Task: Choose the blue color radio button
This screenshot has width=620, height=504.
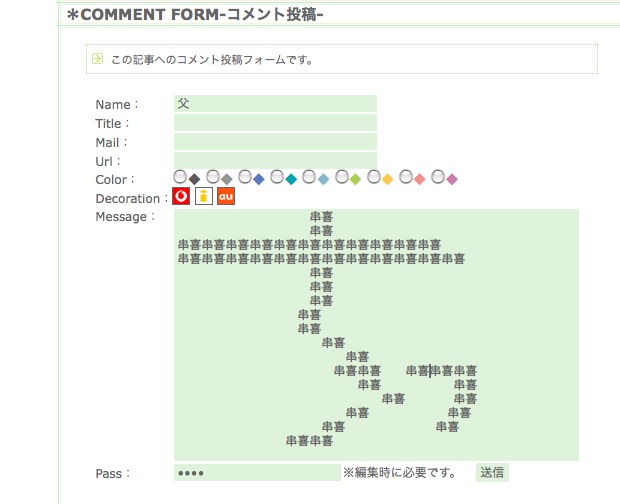Action: 244,178
